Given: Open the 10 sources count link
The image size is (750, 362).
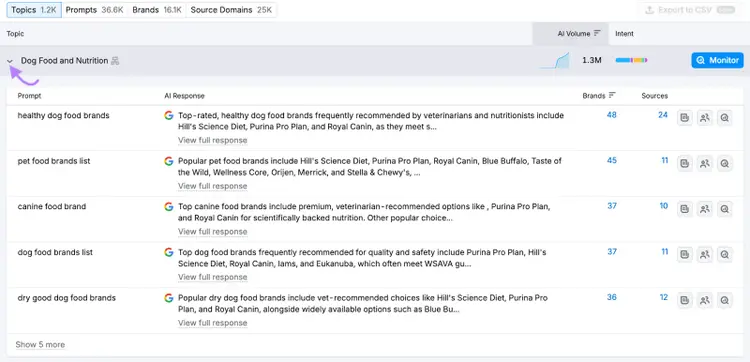Looking at the screenshot, I should [x=663, y=206].
